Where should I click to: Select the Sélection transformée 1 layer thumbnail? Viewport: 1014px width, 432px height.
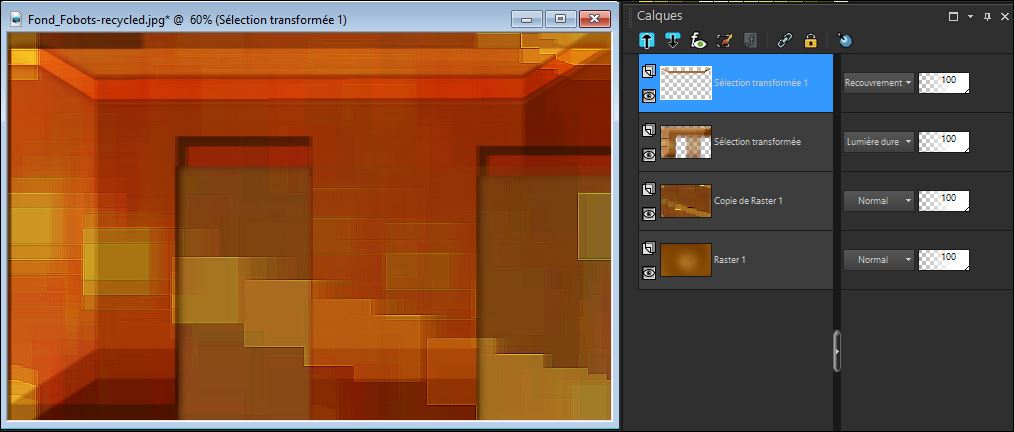tap(686, 83)
